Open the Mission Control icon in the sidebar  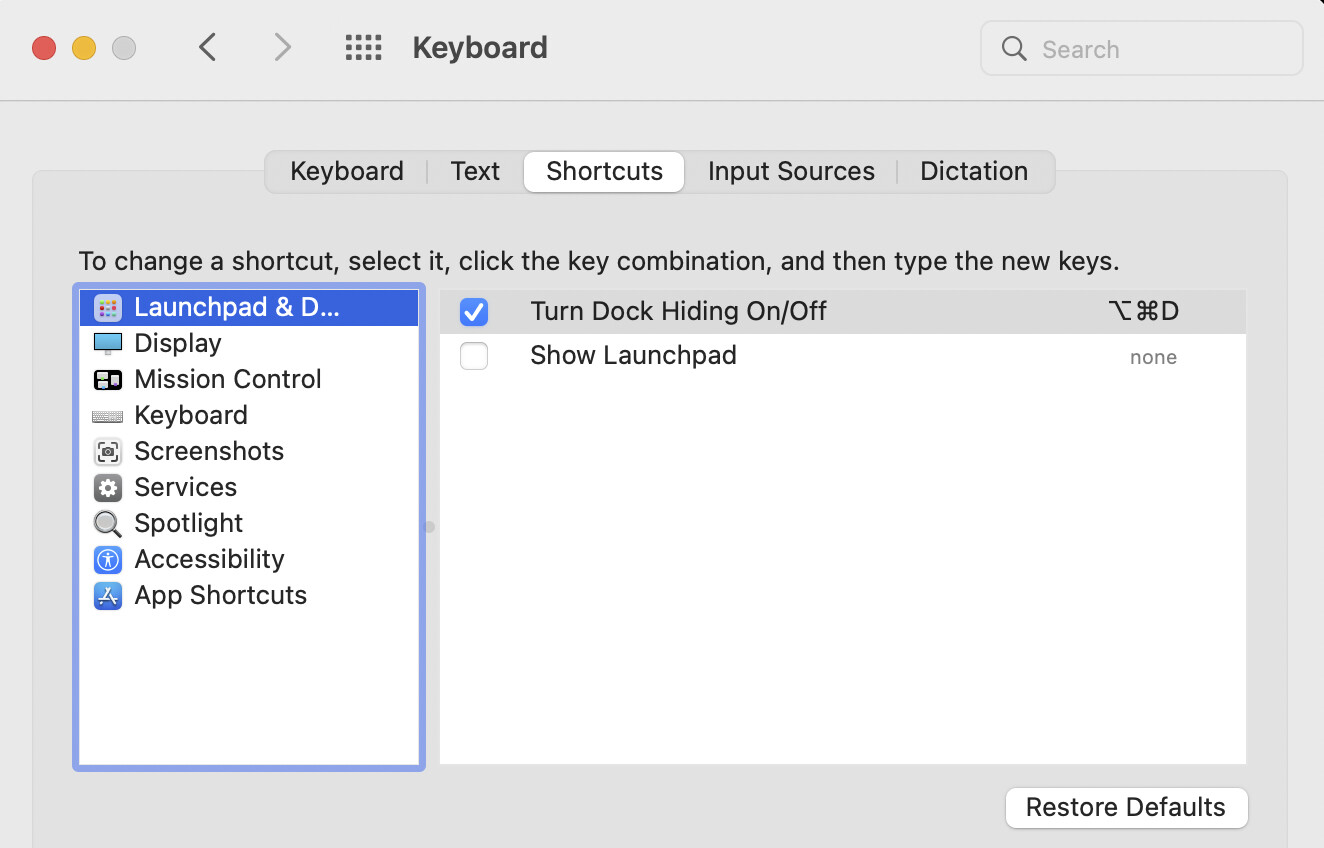coord(108,380)
